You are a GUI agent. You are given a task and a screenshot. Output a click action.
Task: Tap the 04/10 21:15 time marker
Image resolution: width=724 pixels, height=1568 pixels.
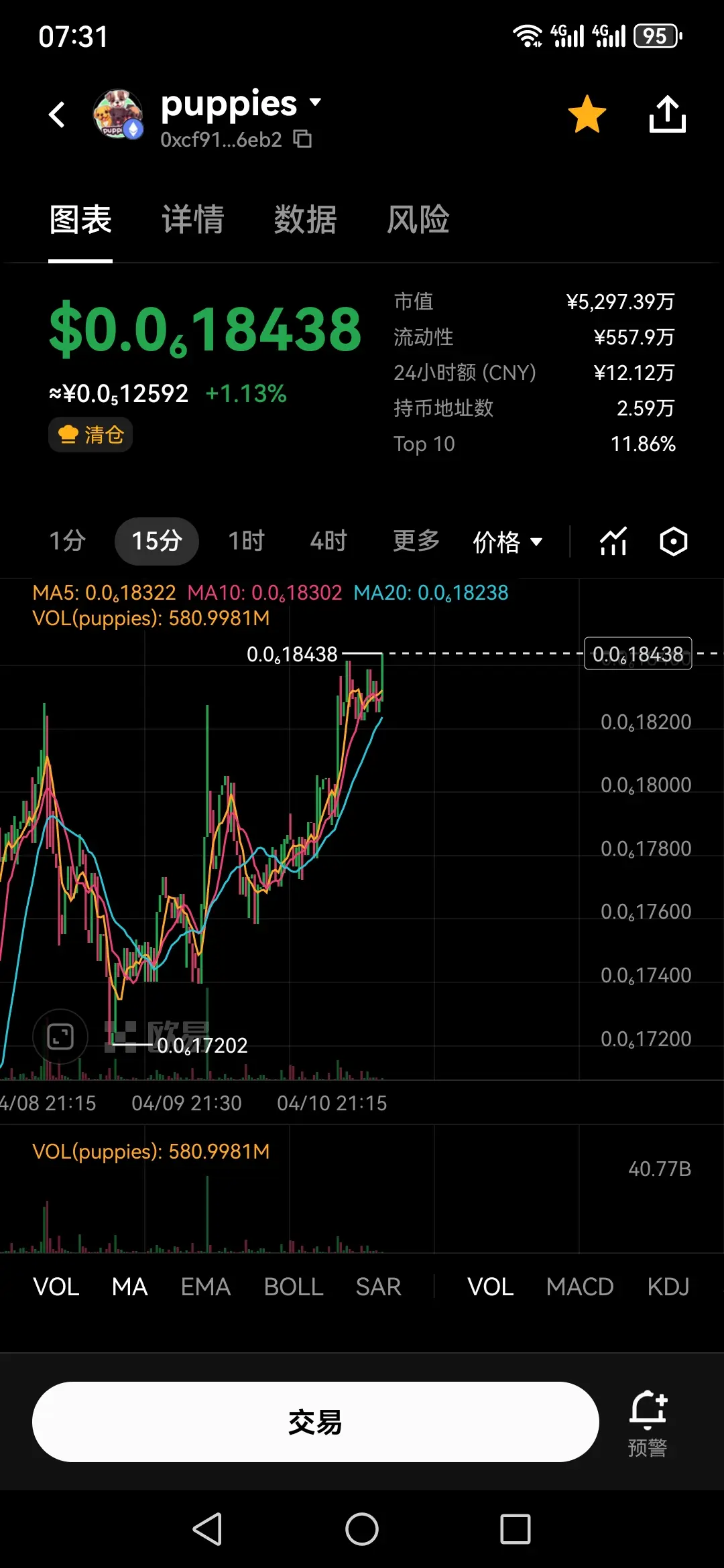[x=332, y=1103]
